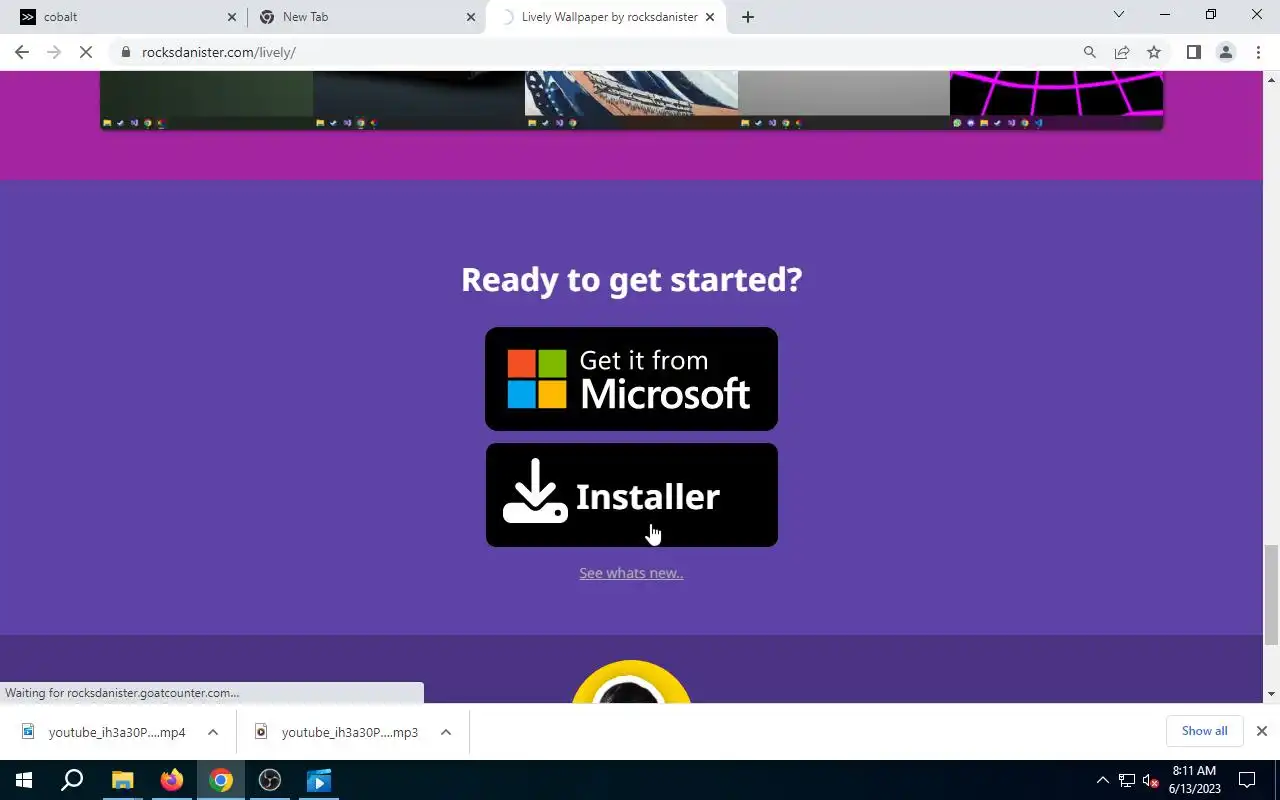Close the New Tab tab
The image size is (1280, 800).
tap(471, 17)
